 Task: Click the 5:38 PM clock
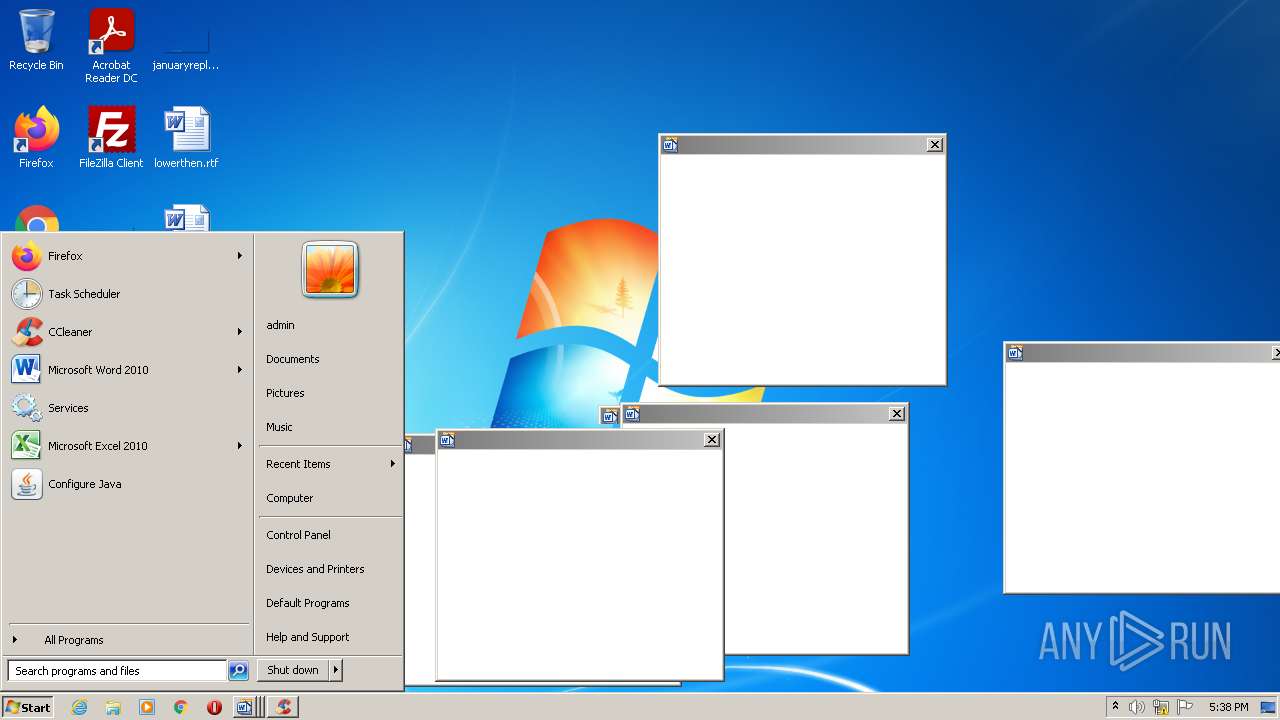tap(1228, 707)
